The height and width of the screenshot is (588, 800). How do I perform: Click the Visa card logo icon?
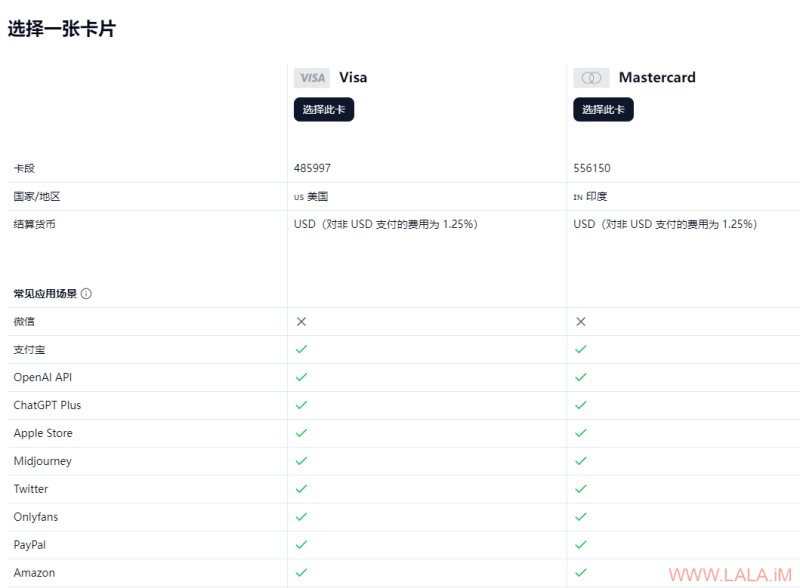coord(312,78)
